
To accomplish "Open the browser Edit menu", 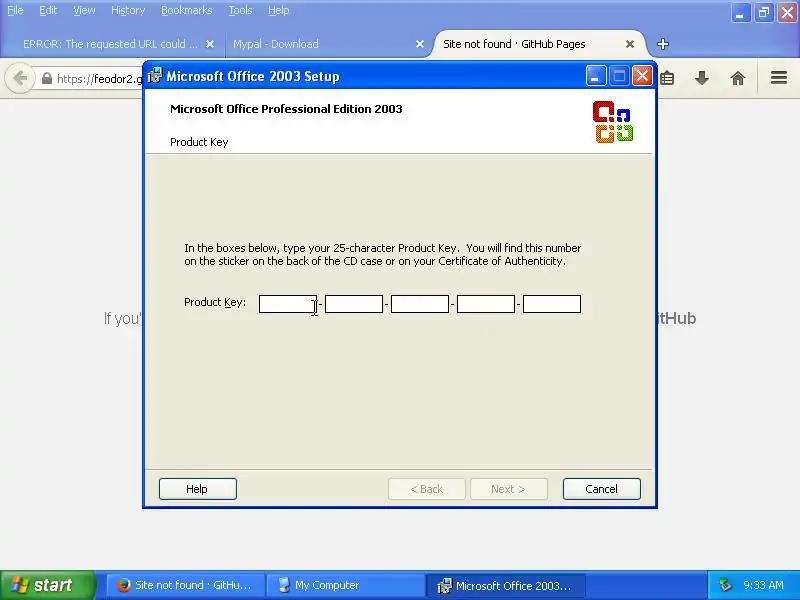I will pos(48,10).
